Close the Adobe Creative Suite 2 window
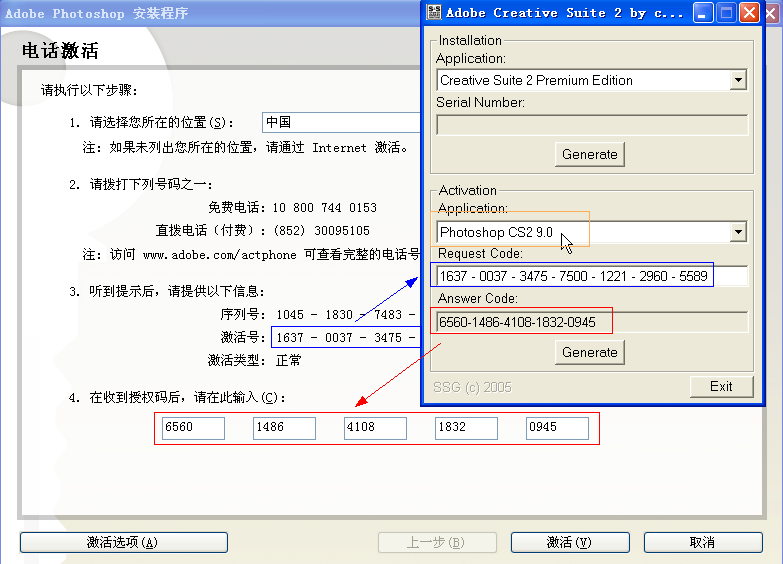 pyautogui.click(x=749, y=13)
